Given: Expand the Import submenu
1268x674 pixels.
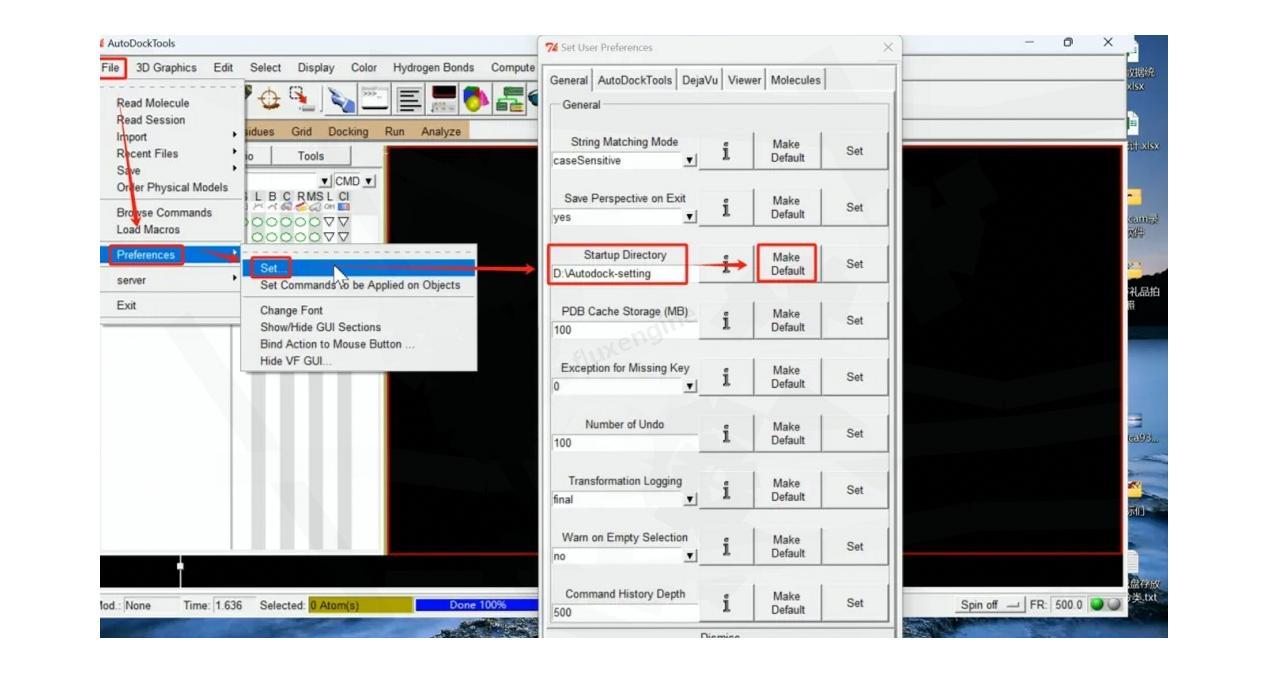Looking at the screenshot, I should point(172,137).
